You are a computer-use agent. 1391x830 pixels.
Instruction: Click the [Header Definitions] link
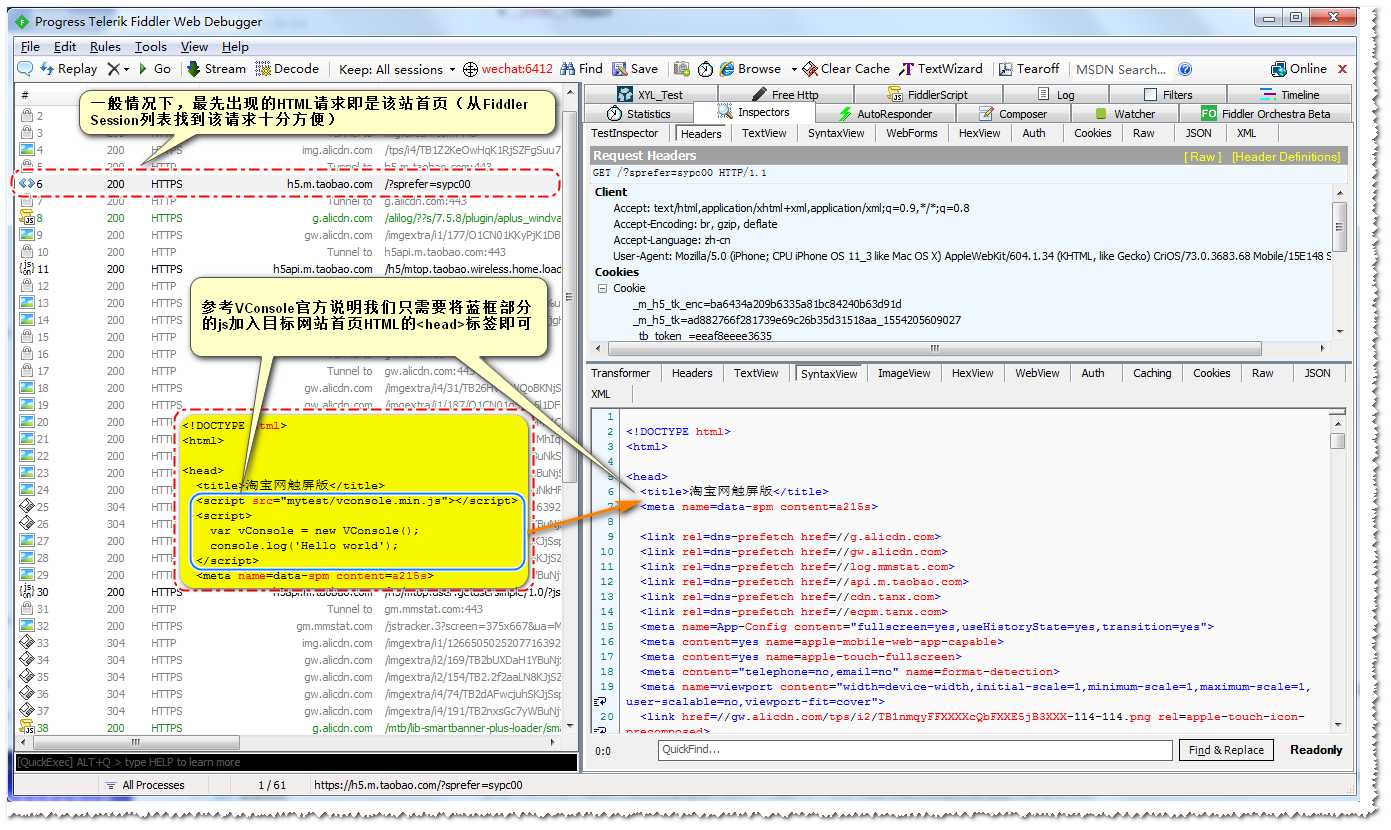[x=1286, y=157]
